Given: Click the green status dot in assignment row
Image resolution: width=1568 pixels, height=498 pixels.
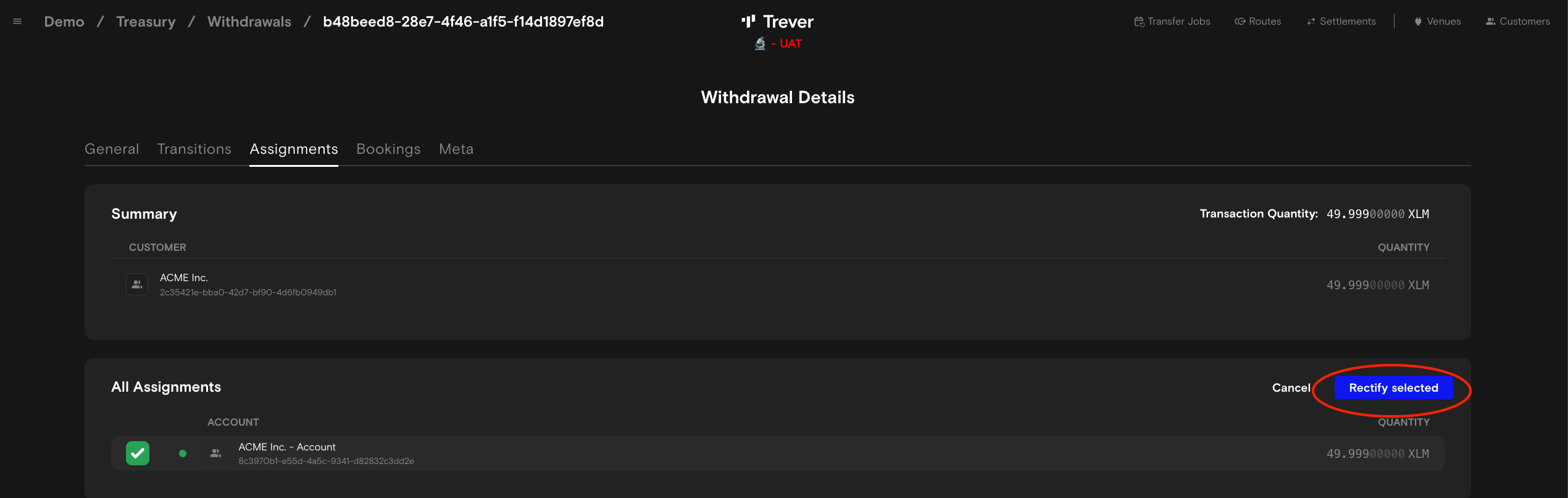Looking at the screenshot, I should click(x=183, y=454).
